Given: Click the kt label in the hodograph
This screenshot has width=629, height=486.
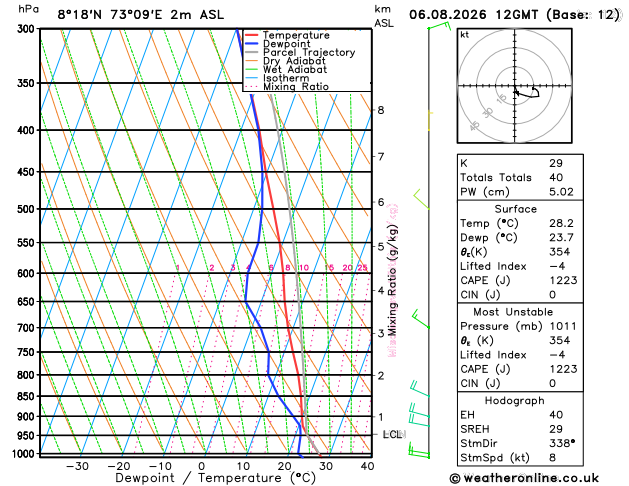Looking at the screenshot, I should 465,35.
